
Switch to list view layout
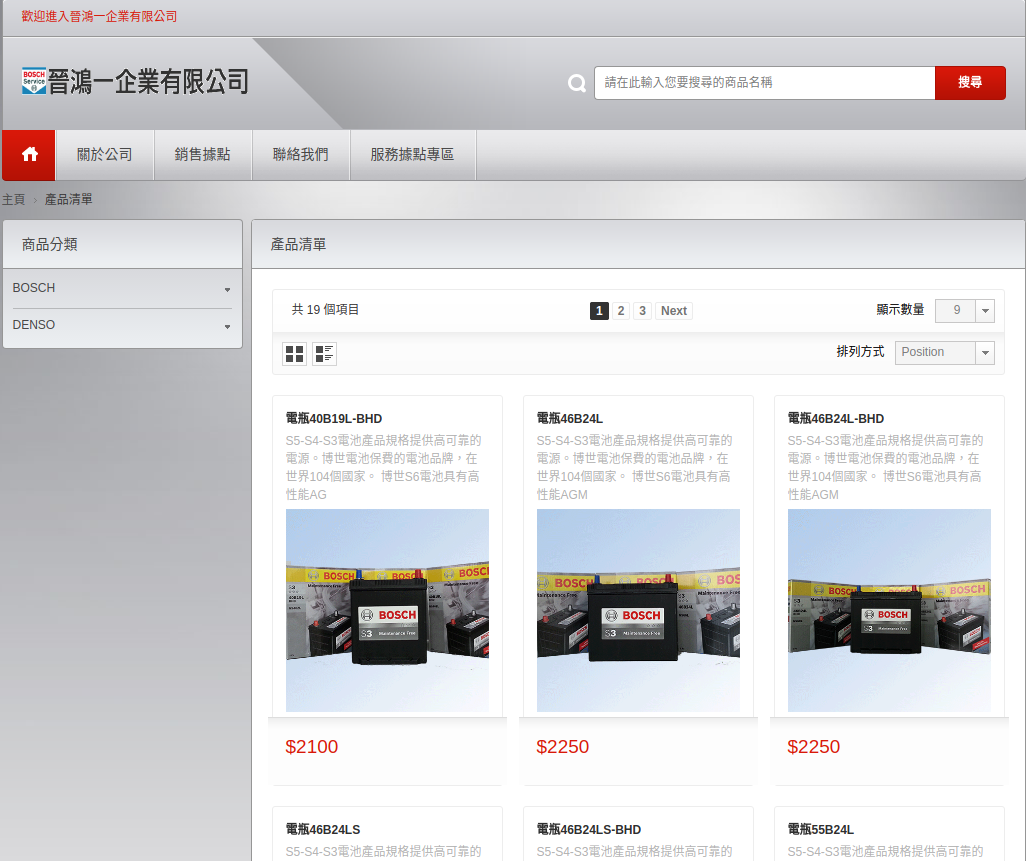(x=325, y=354)
